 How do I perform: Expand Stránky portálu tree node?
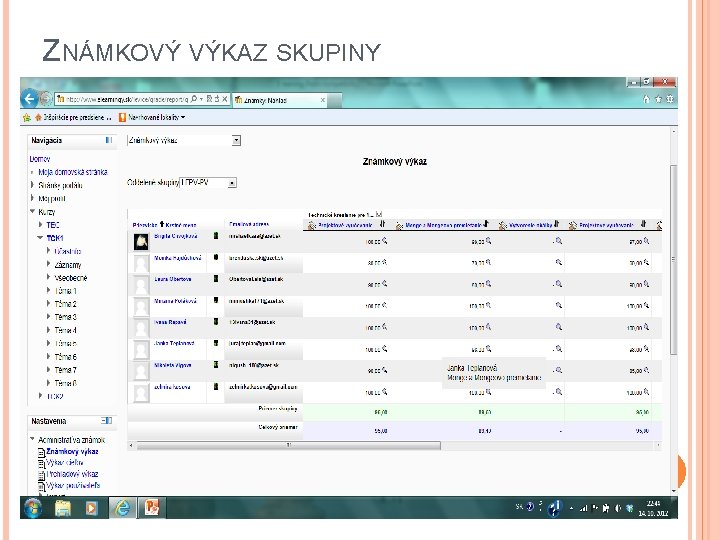pyautogui.click(x=32, y=185)
